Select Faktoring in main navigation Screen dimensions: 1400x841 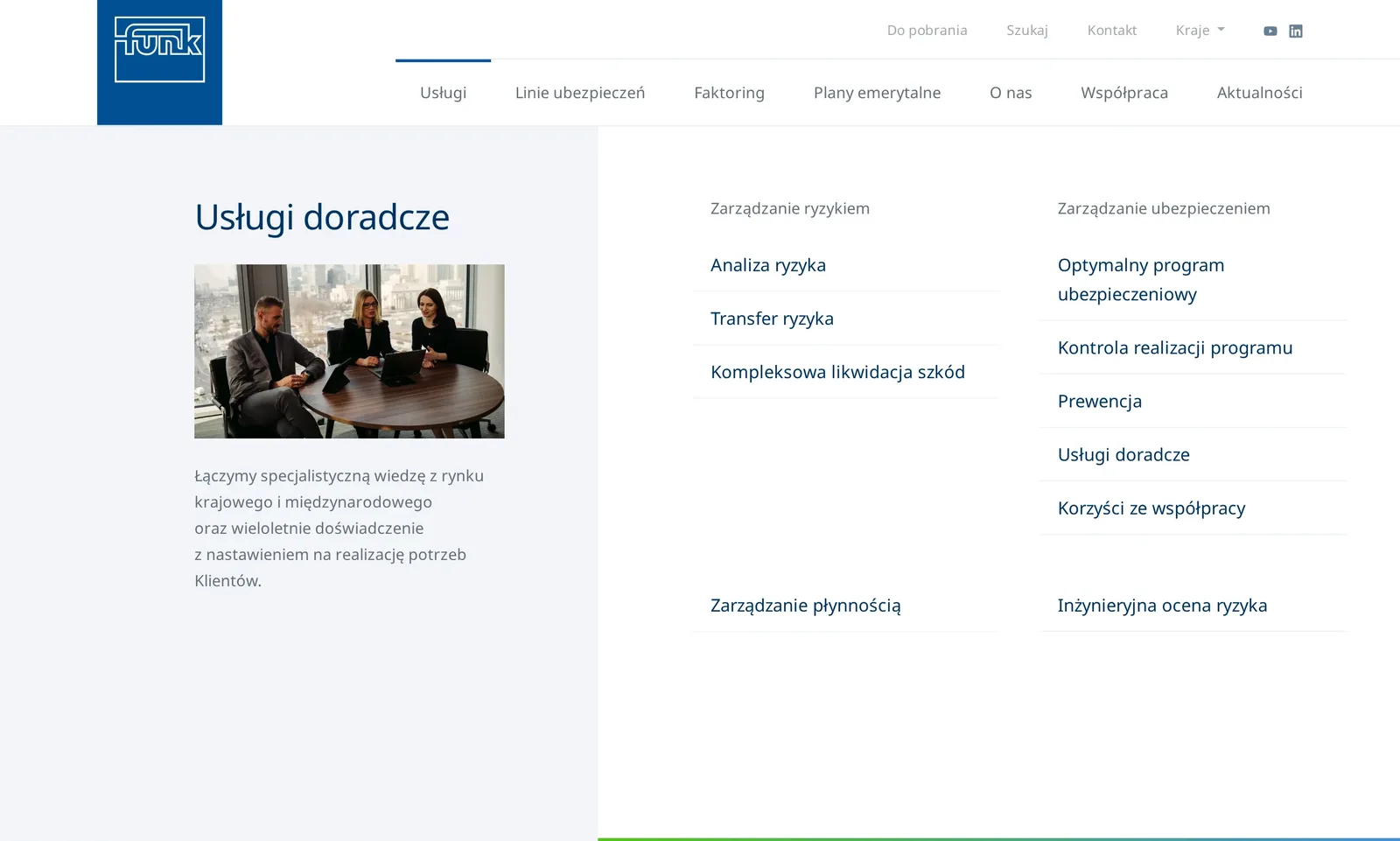coord(729,93)
